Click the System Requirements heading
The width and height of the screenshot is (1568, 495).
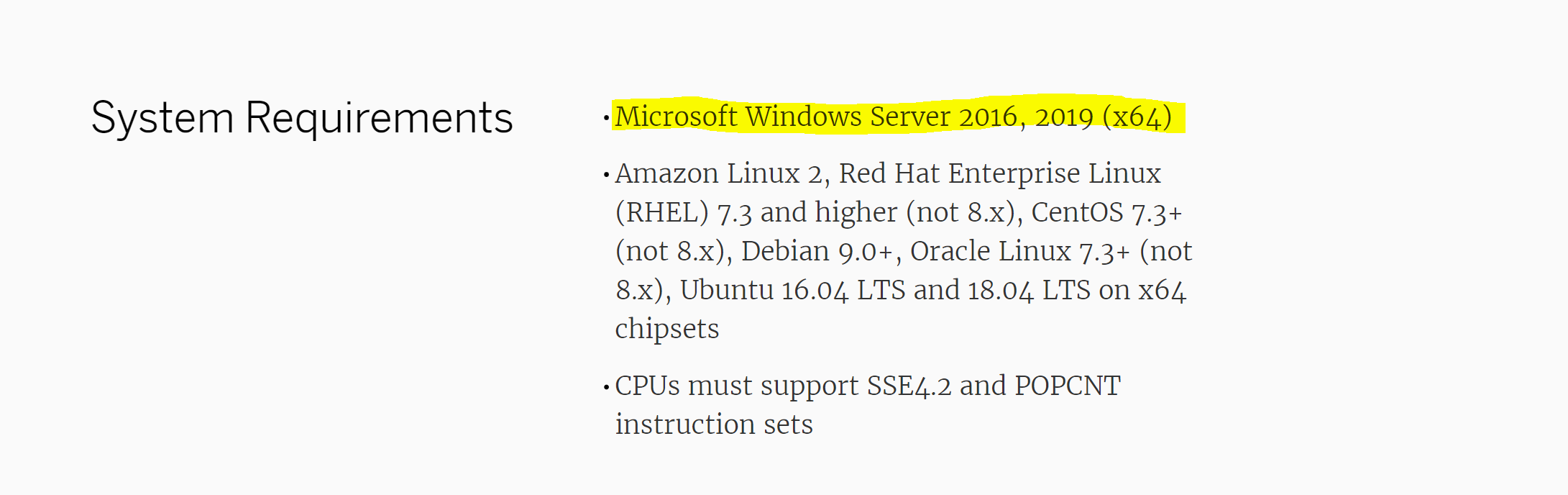(x=302, y=118)
